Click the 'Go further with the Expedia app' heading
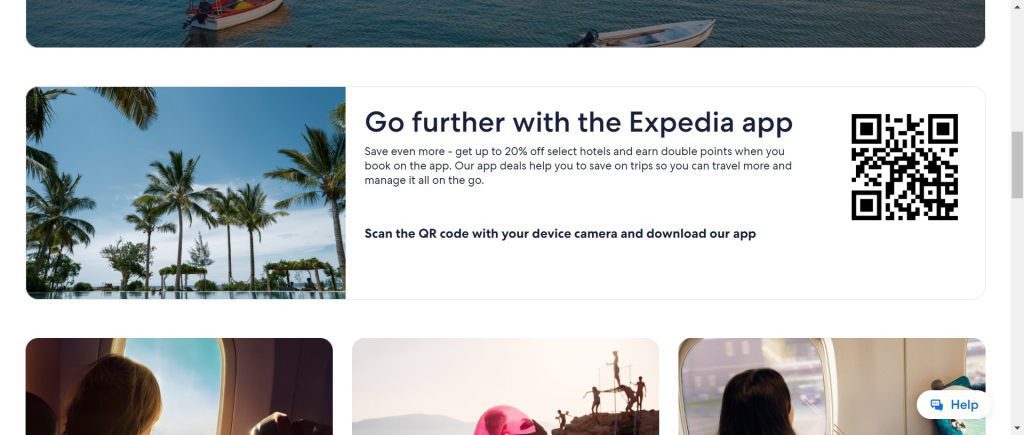This screenshot has width=1024, height=435. (x=578, y=123)
